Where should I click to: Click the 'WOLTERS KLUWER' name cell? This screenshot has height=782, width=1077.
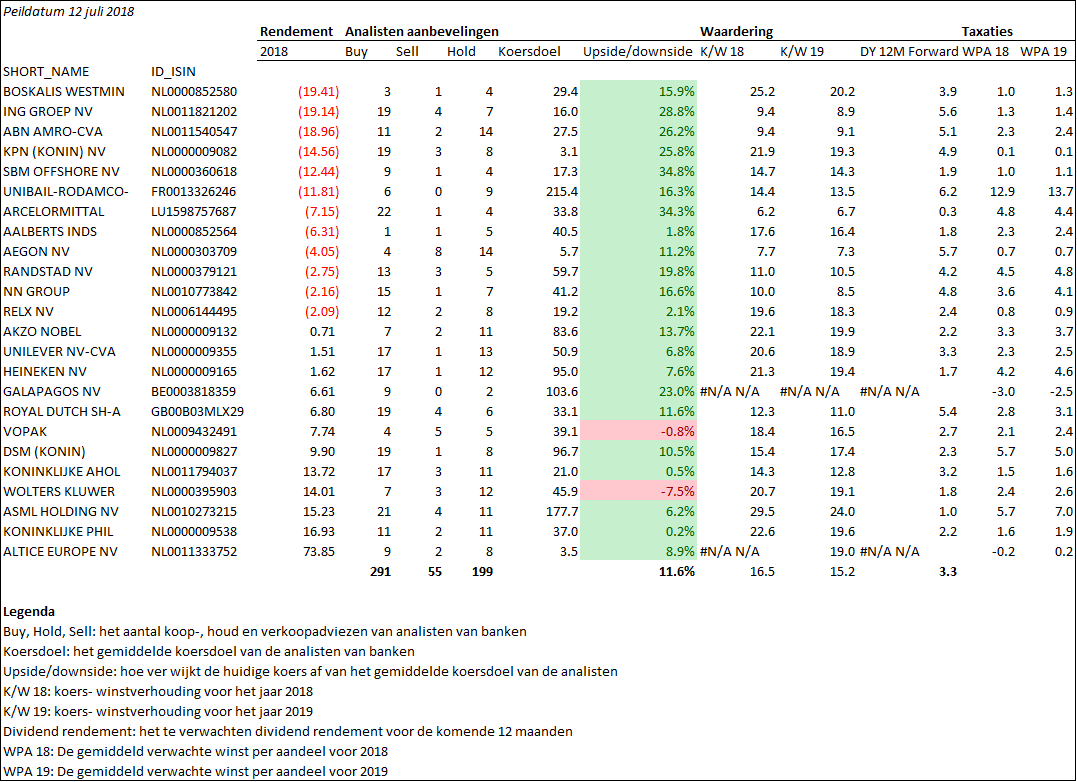pos(59,491)
